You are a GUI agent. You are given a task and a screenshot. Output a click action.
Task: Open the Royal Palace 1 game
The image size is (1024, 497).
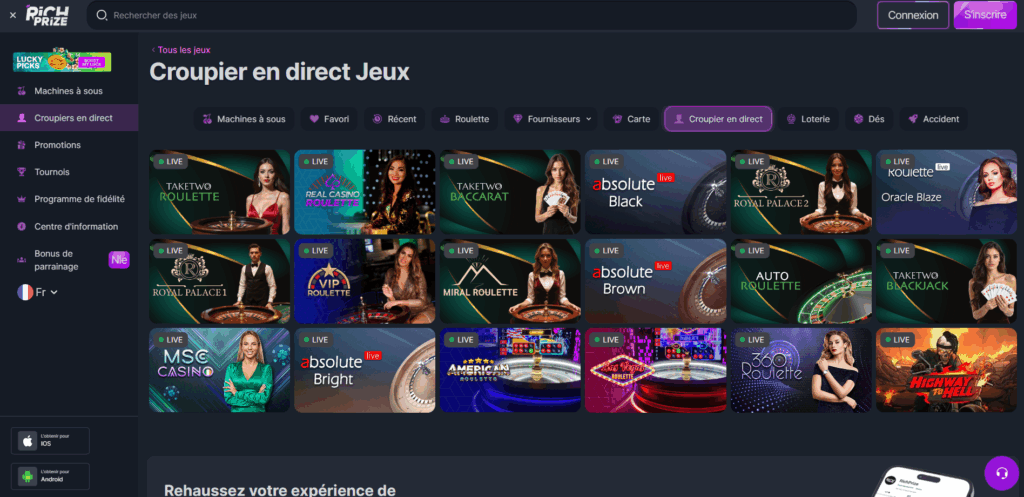point(219,281)
